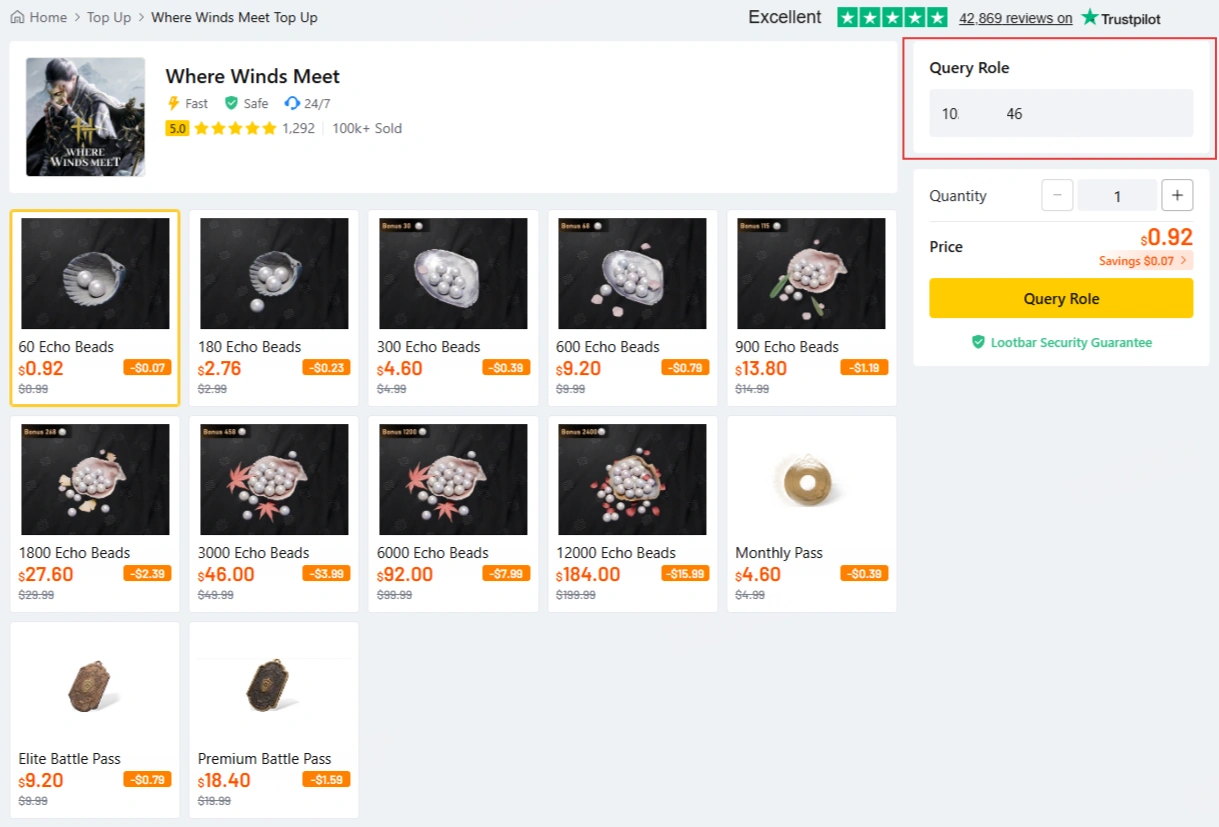1219x827 pixels.
Task: Select the Elite Battle Pass item
Action: point(95,719)
